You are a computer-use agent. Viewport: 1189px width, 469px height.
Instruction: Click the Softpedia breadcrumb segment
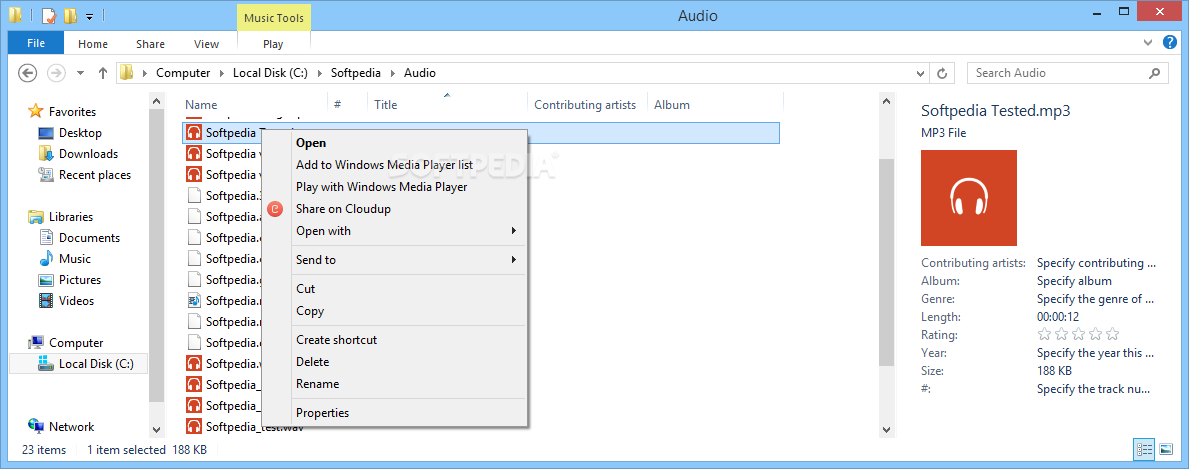[x=358, y=73]
